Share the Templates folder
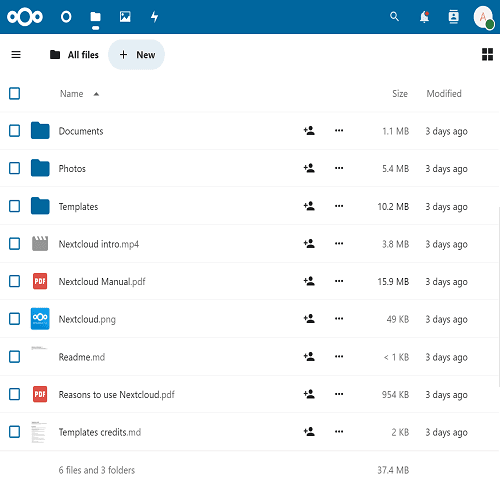The height and width of the screenshot is (479, 500). point(309,206)
